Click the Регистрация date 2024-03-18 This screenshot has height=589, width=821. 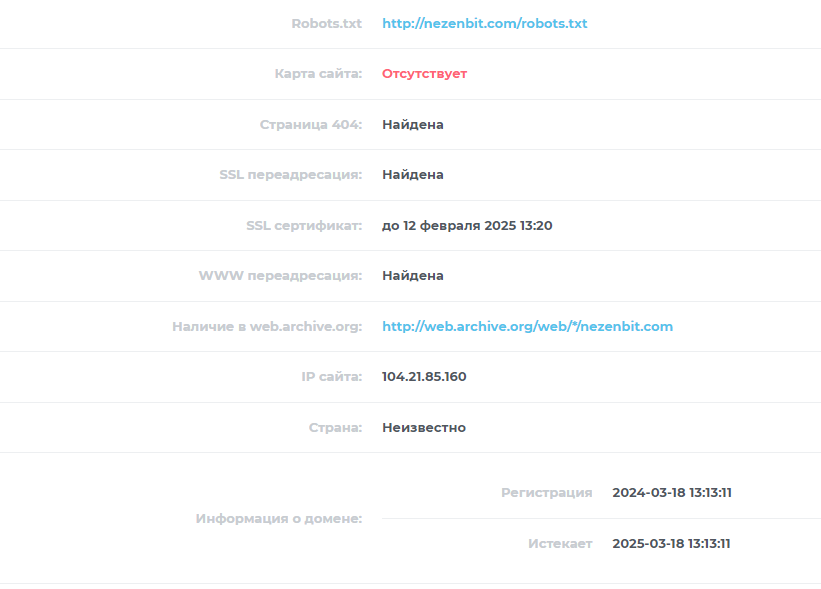coord(672,493)
